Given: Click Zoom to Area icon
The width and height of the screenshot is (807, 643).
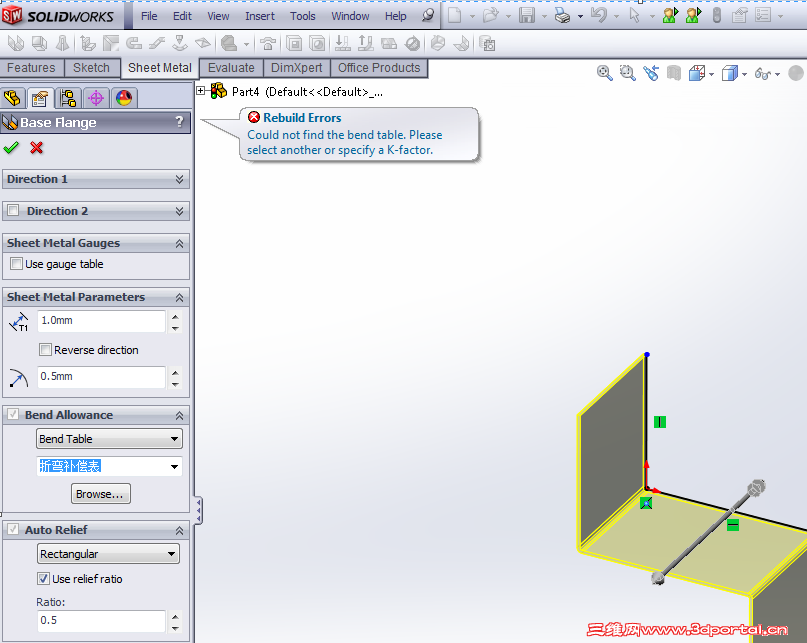Looking at the screenshot, I should [x=627, y=73].
